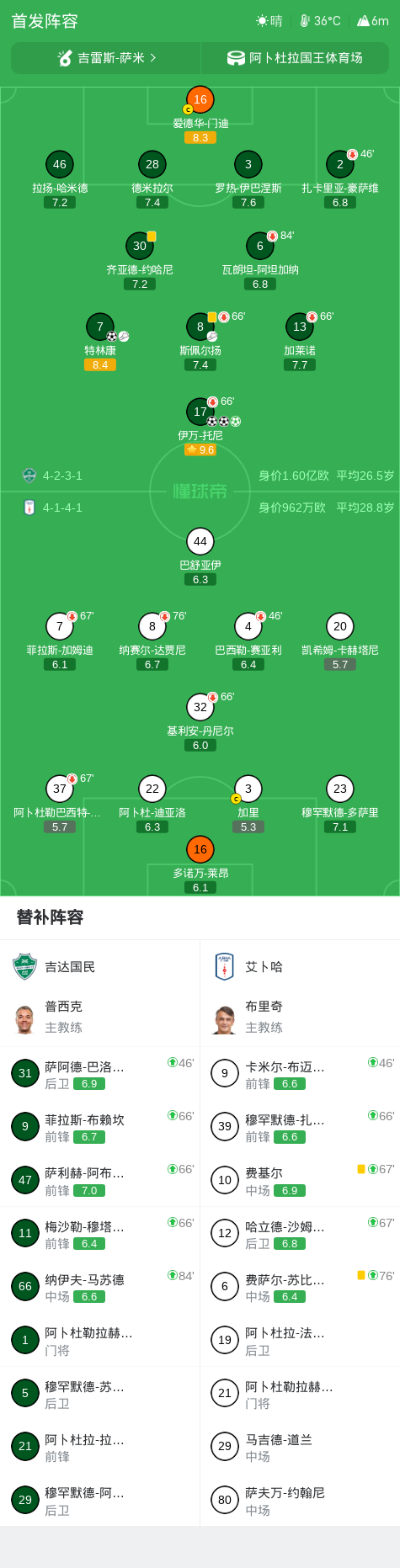This screenshot has width=400, height=1568.
Task: Open substitute 10 费基尔 row
Action: pyautogui.click(x=300, y=1180)
